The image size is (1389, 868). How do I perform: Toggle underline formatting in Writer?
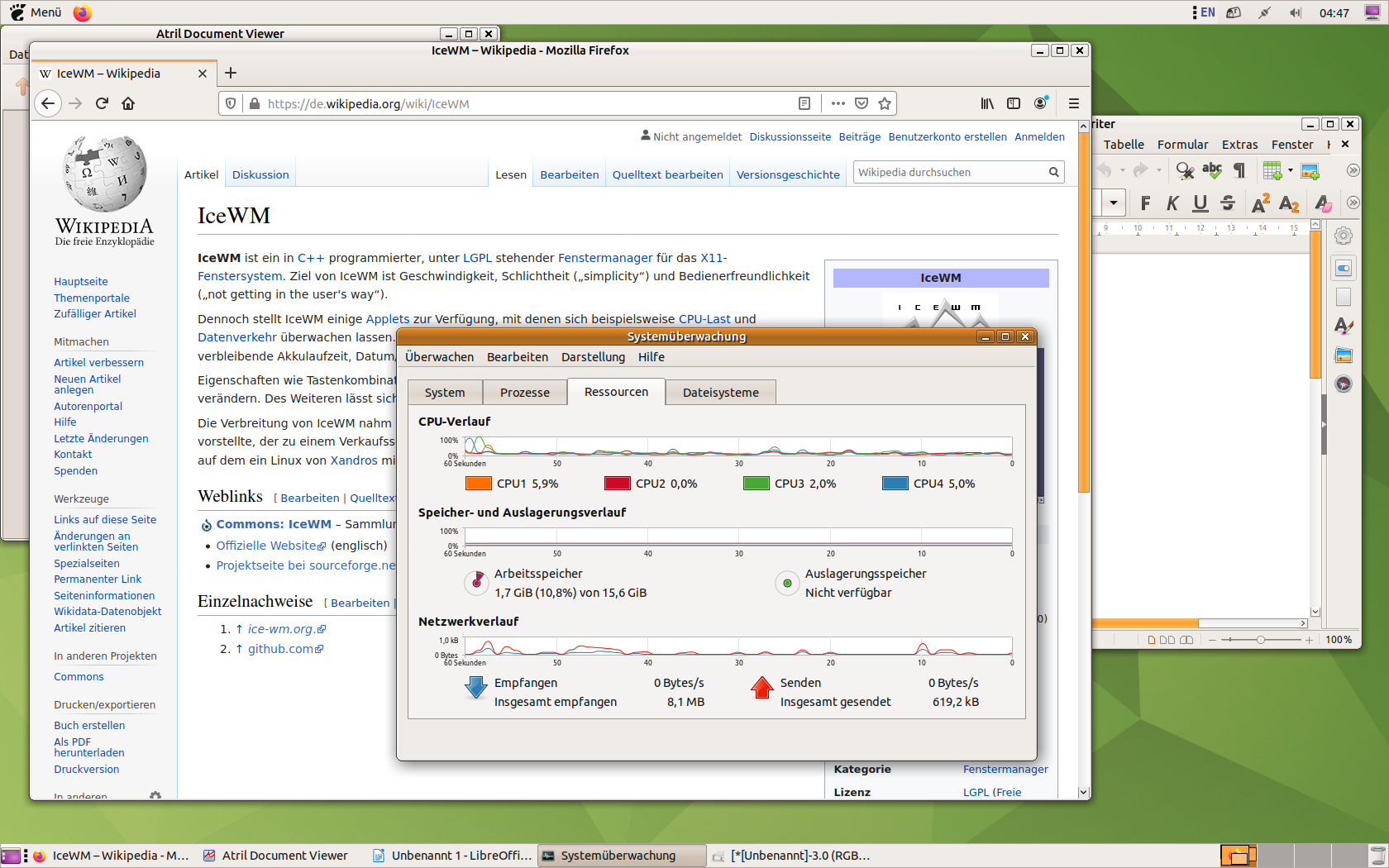click(1200, 203)
